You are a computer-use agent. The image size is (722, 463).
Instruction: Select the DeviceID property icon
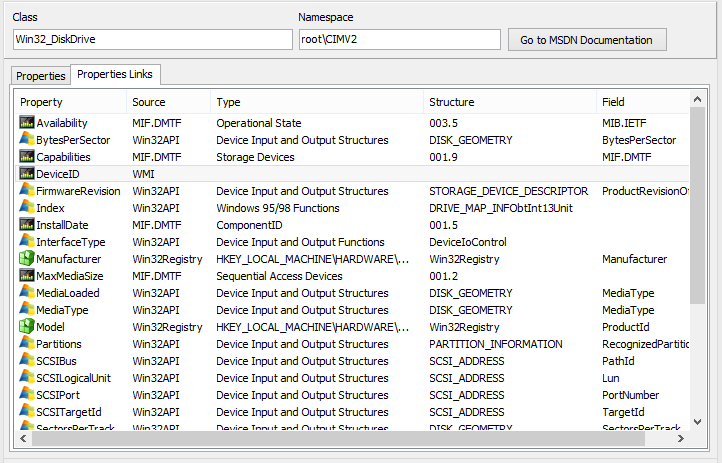coord(27,174)
